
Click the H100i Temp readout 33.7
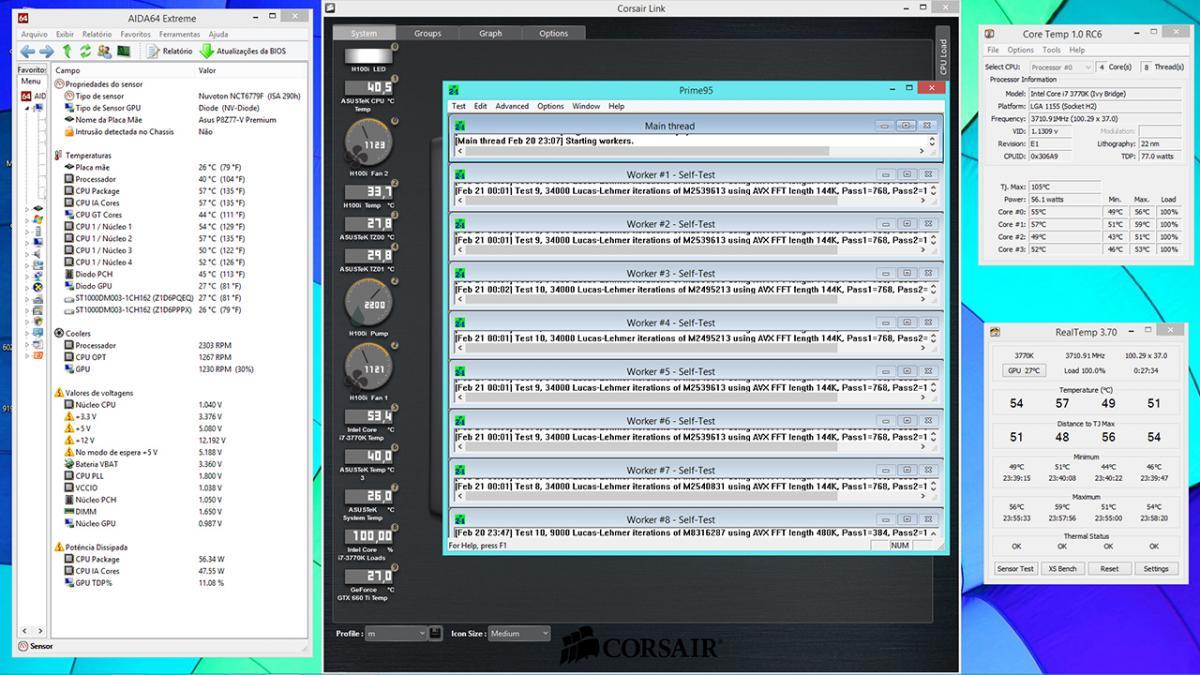point(369,192)
